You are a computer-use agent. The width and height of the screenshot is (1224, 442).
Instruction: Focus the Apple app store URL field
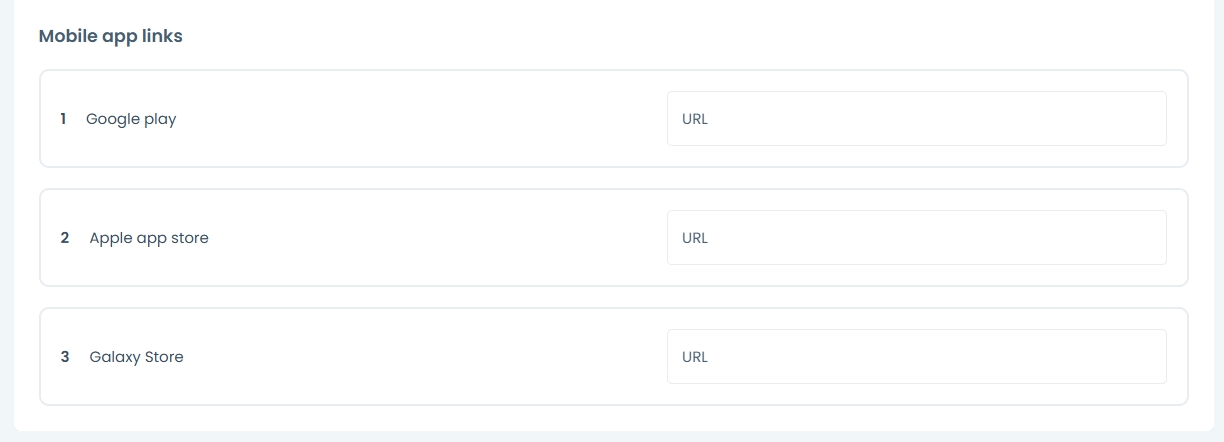(x=916, y=238)
